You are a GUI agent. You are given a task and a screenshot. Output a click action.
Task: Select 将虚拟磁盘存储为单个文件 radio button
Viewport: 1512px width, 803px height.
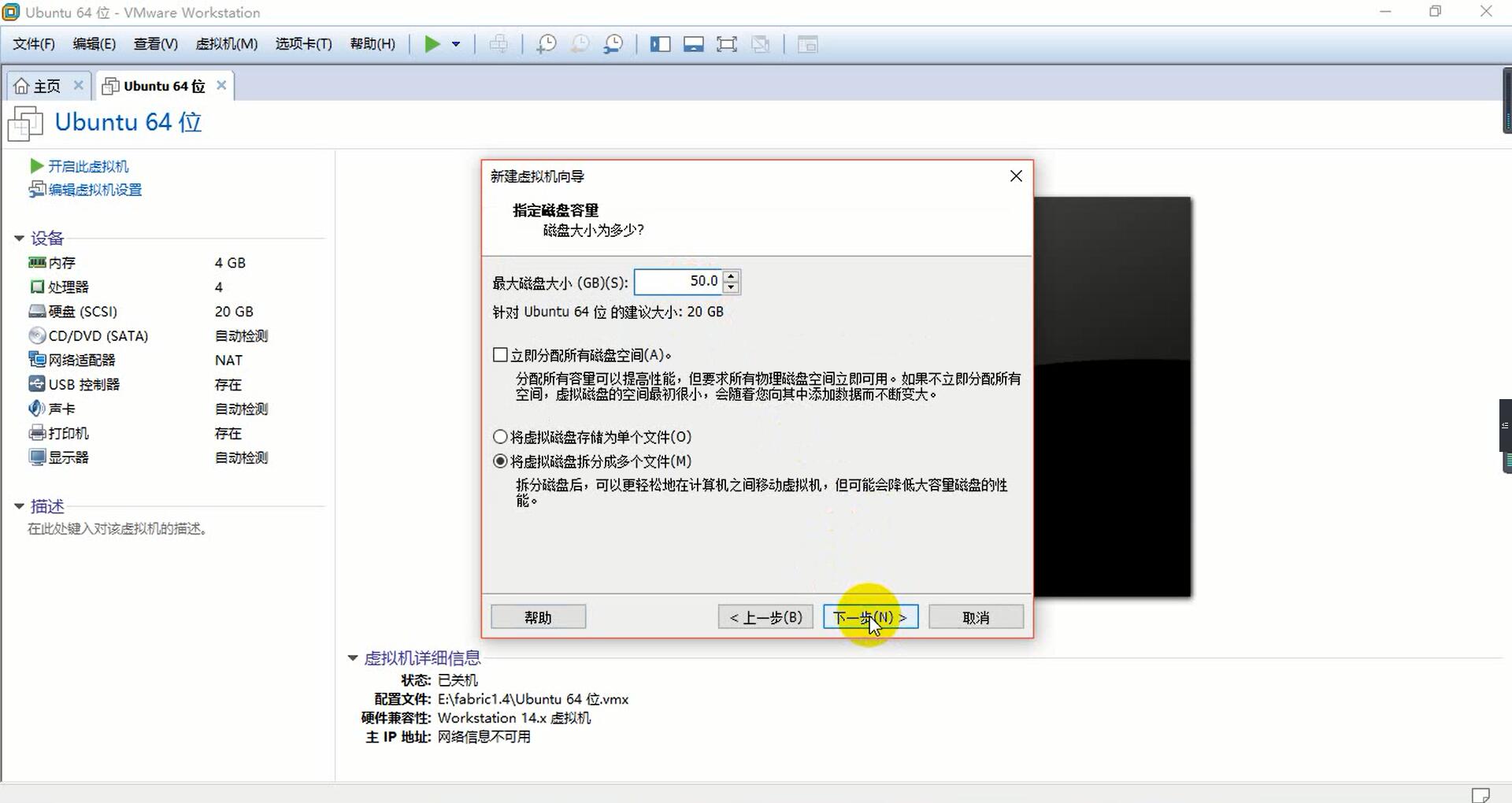(500, 437)
